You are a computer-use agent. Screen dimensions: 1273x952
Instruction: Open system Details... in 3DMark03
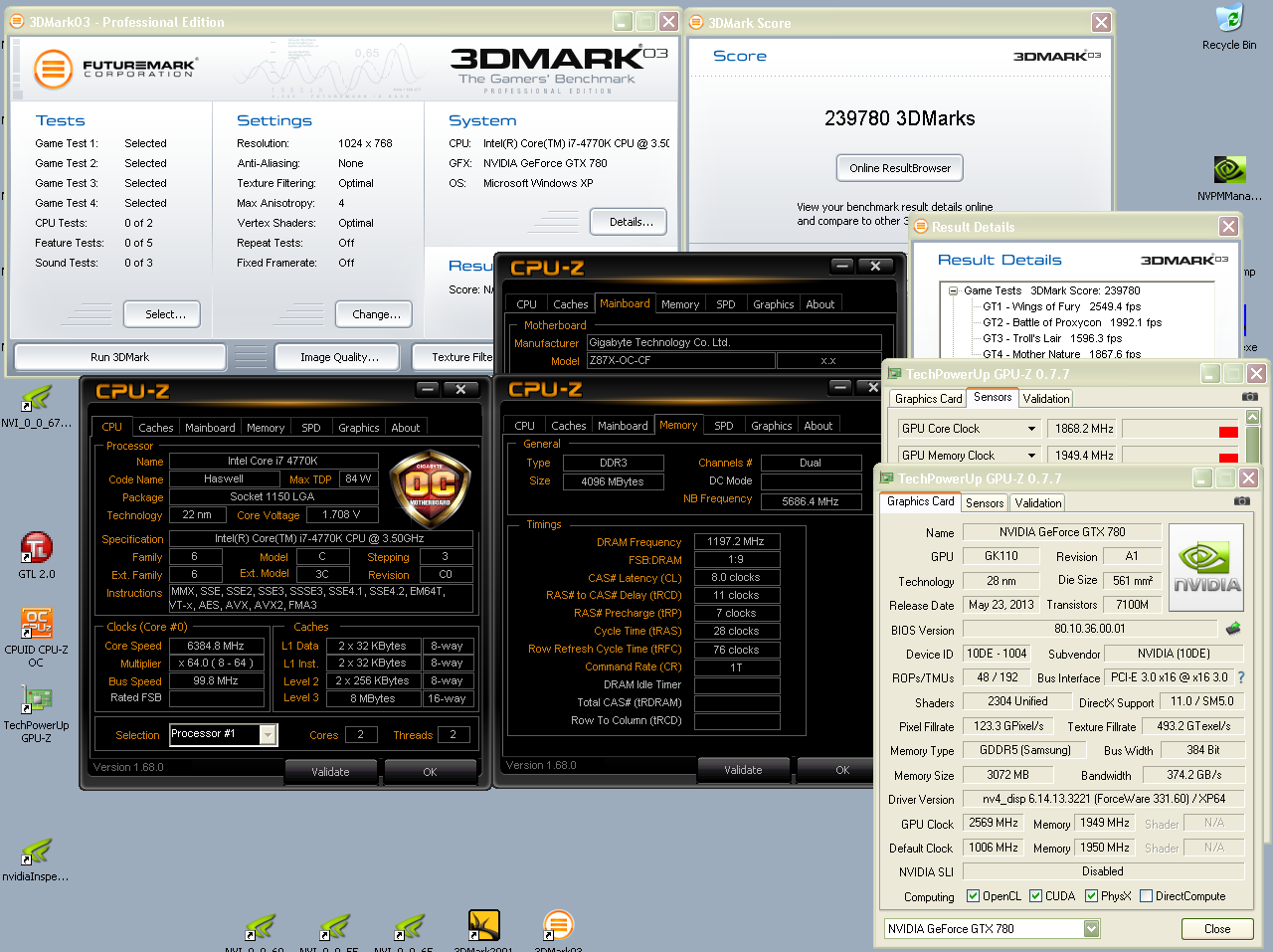(631, 222)
